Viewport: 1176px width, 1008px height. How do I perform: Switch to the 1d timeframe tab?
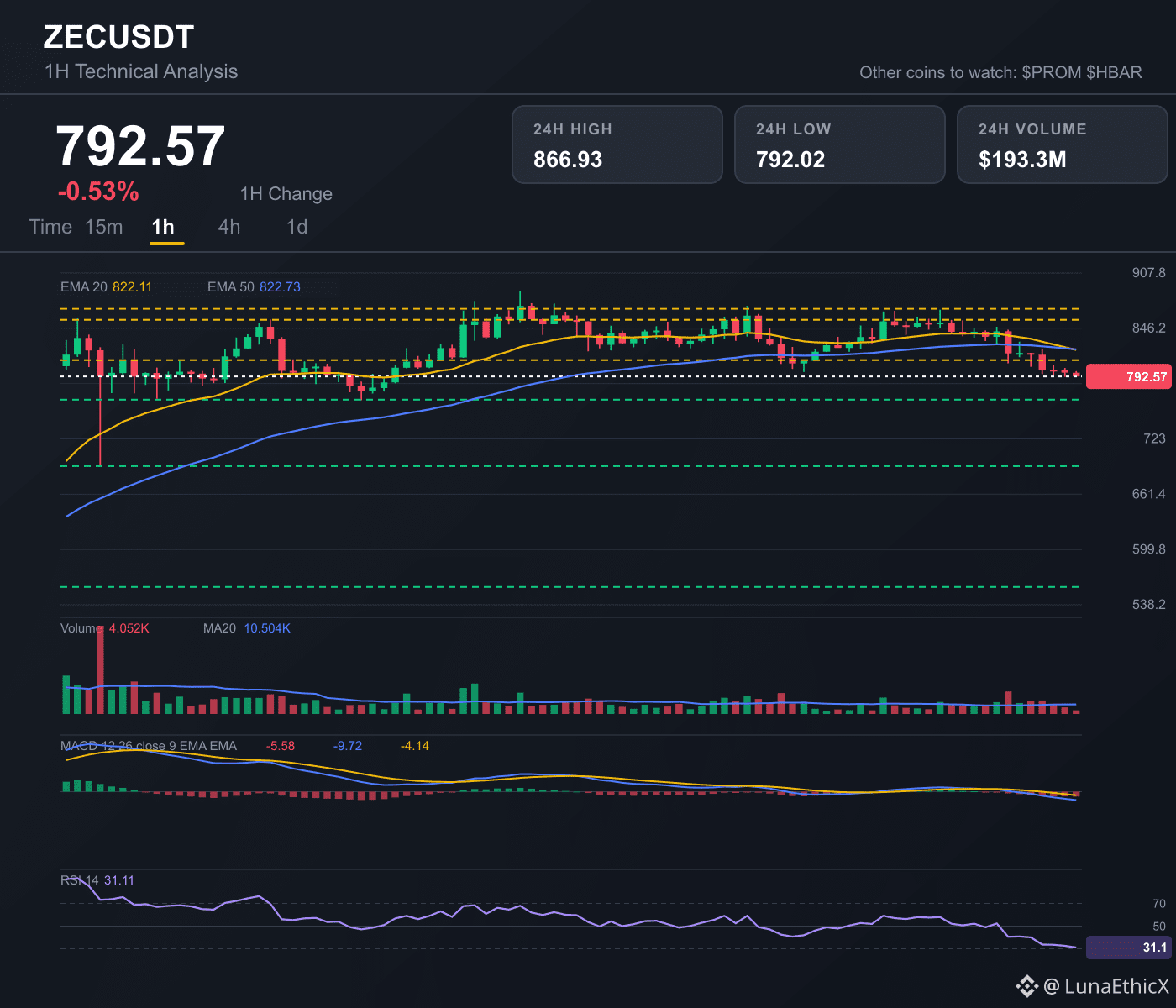297,227
